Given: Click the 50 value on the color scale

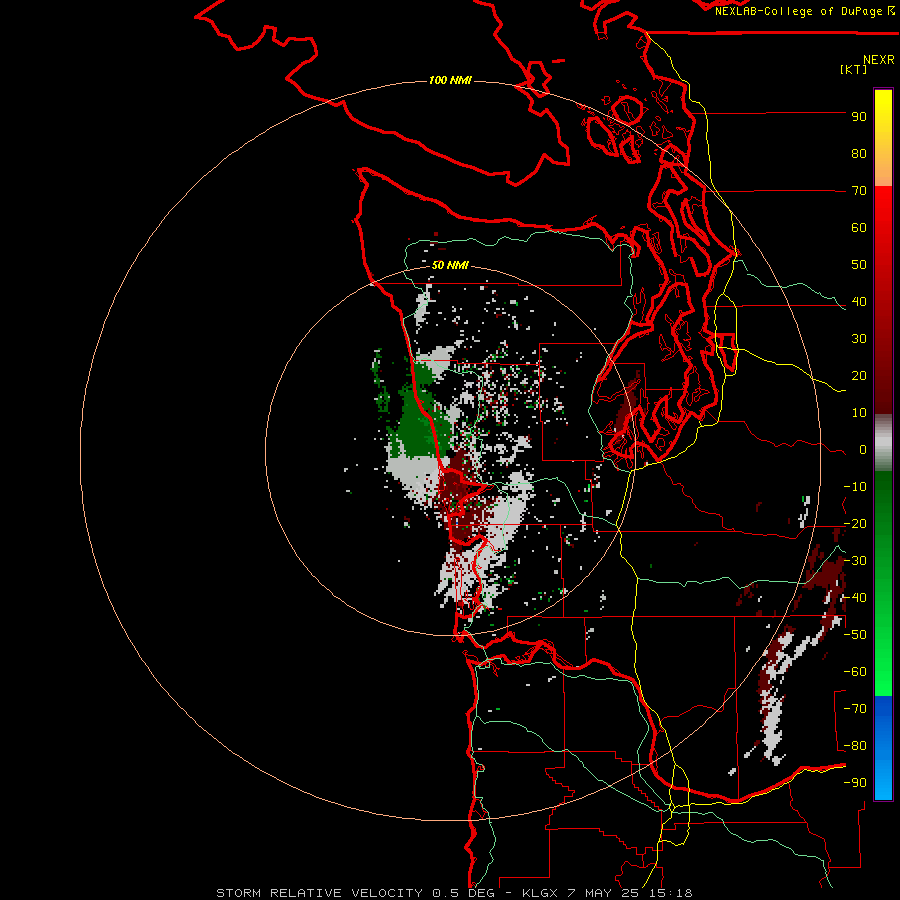Looking at the screenshot, I should point(859,265).
